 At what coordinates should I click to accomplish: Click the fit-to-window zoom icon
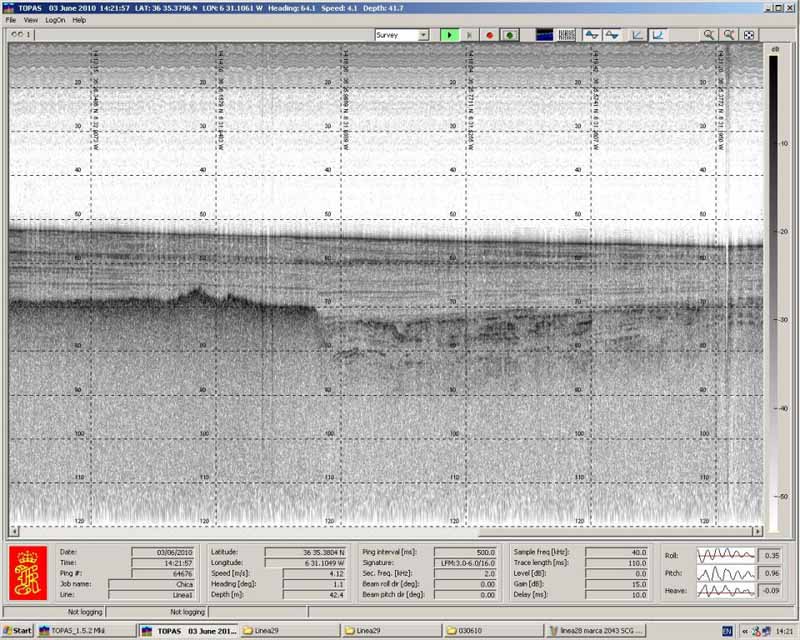(749, 35)
